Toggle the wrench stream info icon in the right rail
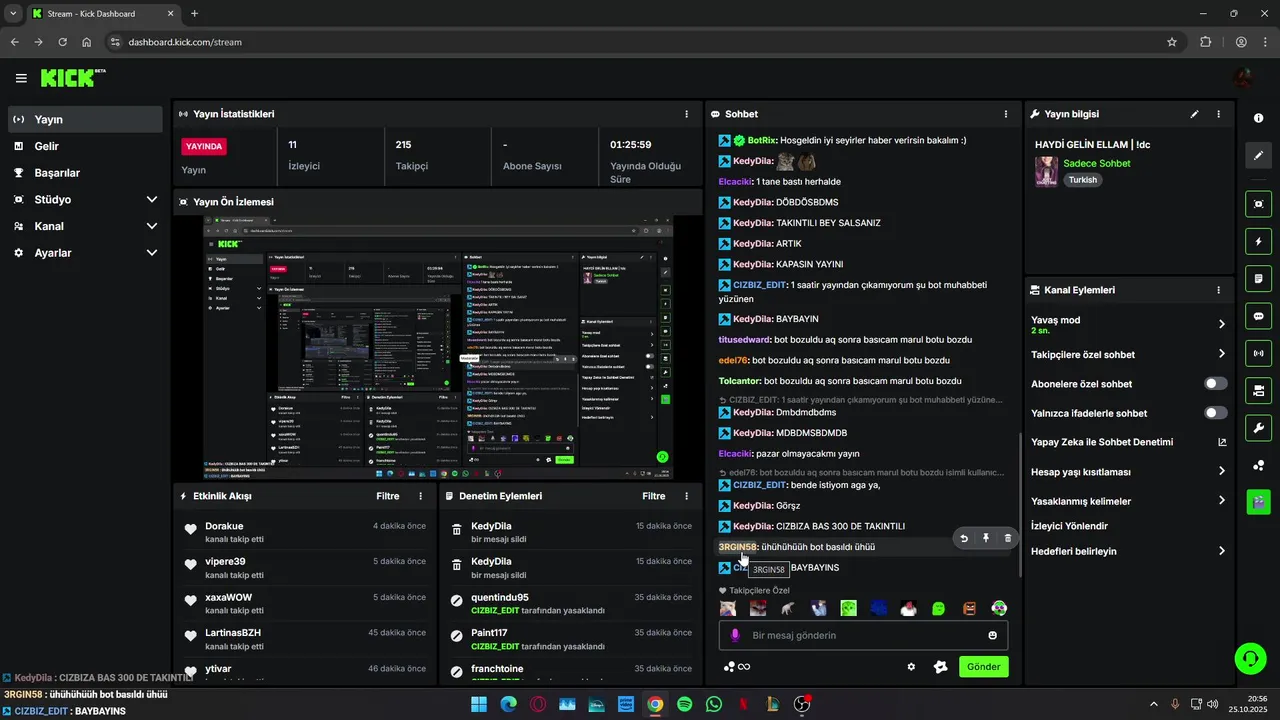 (x=1258, y=428)
